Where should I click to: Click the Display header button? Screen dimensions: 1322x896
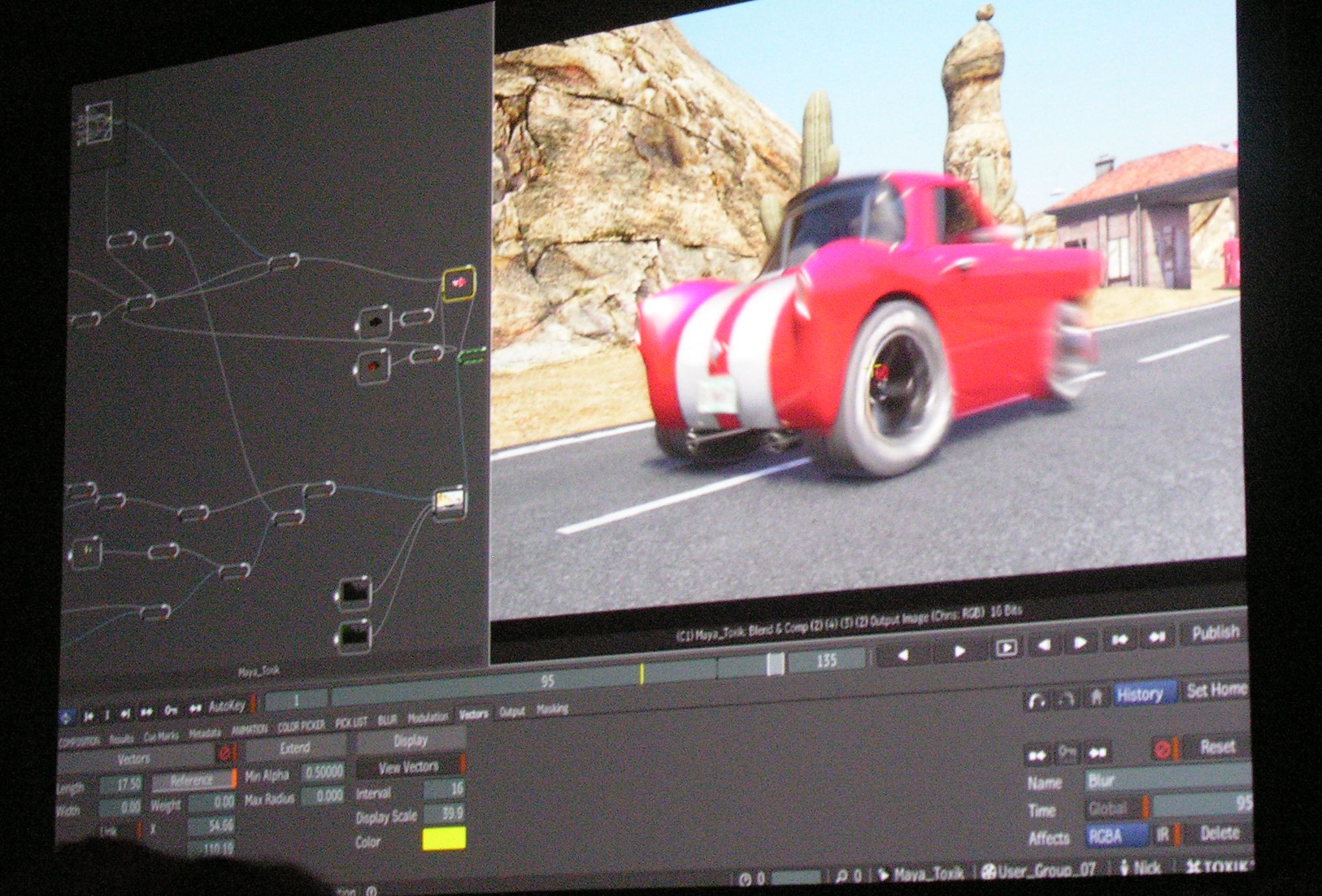[411, 740]
